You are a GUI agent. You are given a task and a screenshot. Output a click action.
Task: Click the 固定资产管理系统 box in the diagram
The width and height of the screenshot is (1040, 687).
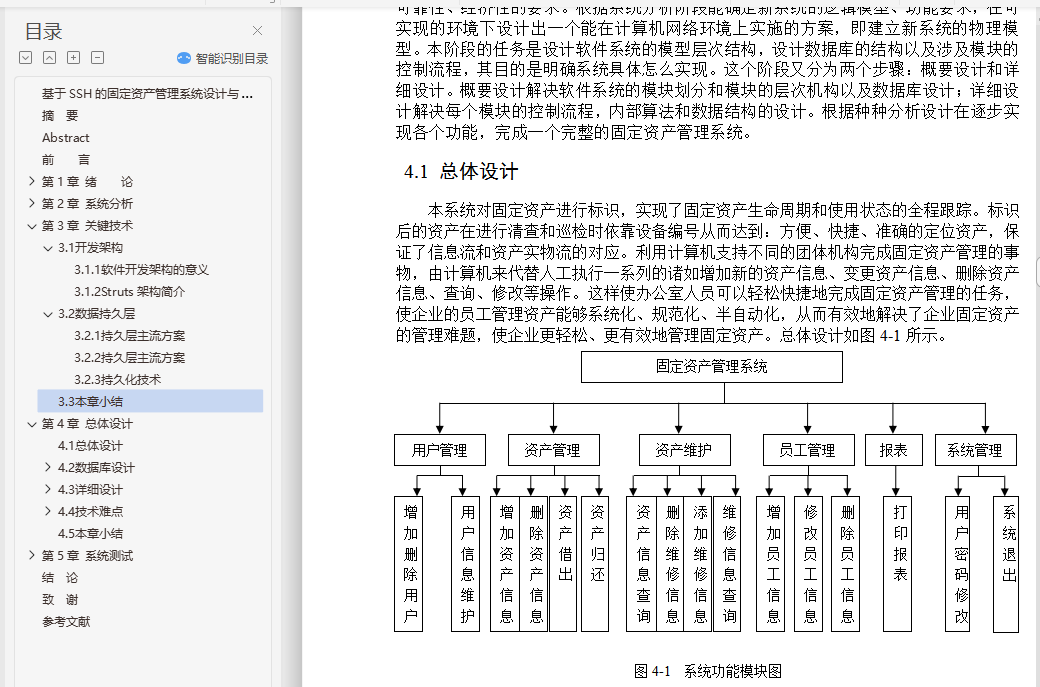712,367
